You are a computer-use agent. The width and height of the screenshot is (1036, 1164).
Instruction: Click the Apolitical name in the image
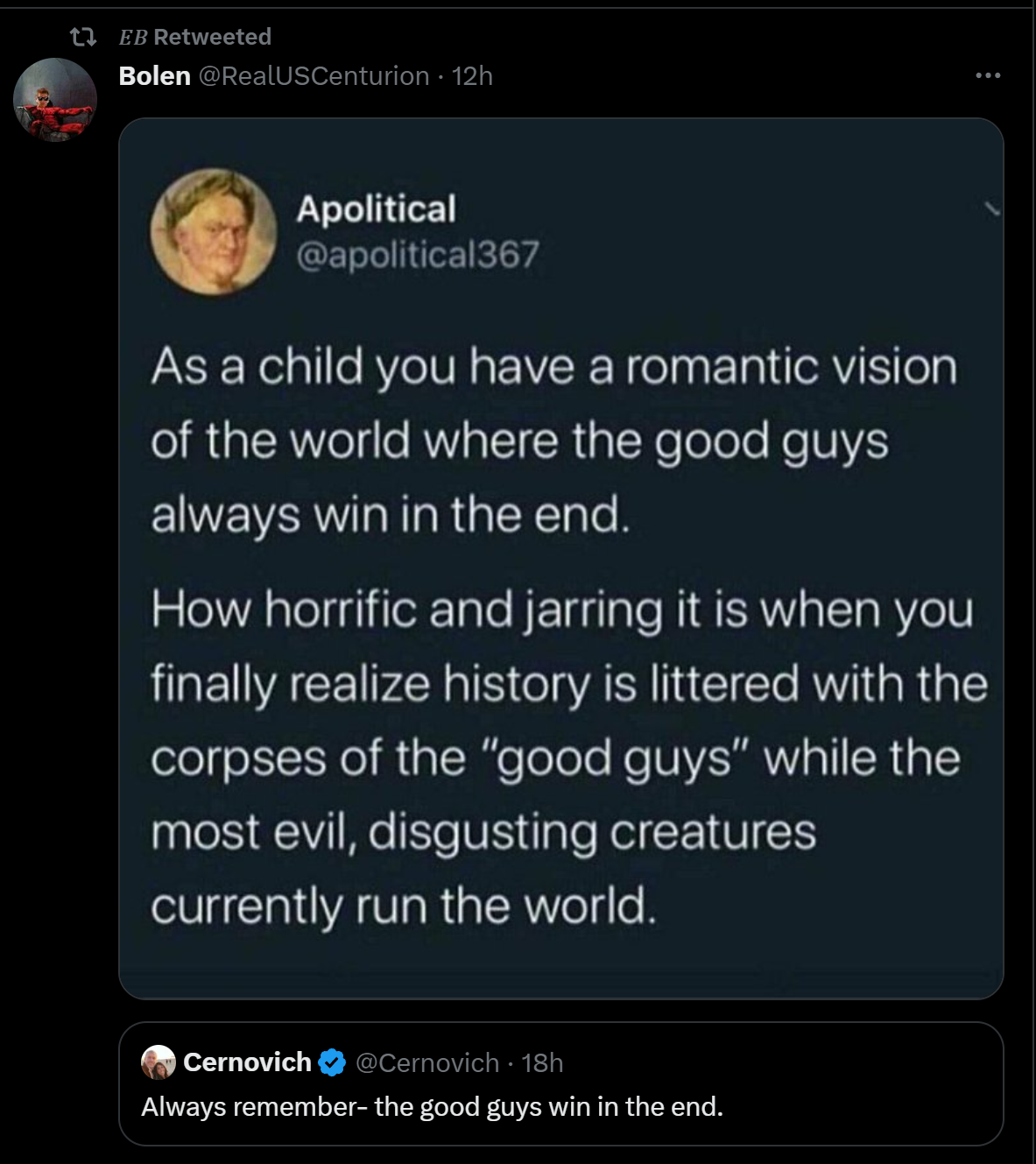pos(376,209)
